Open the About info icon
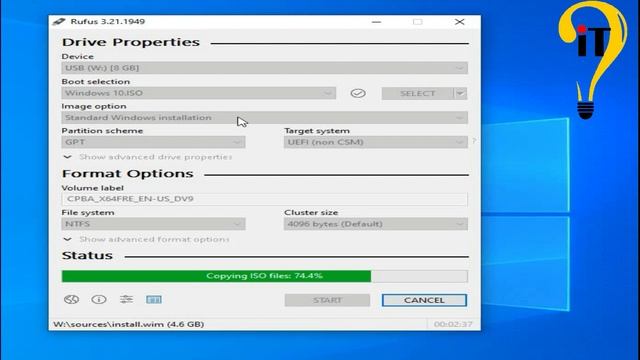Screen dimensions: 640x360 [99, 300]
